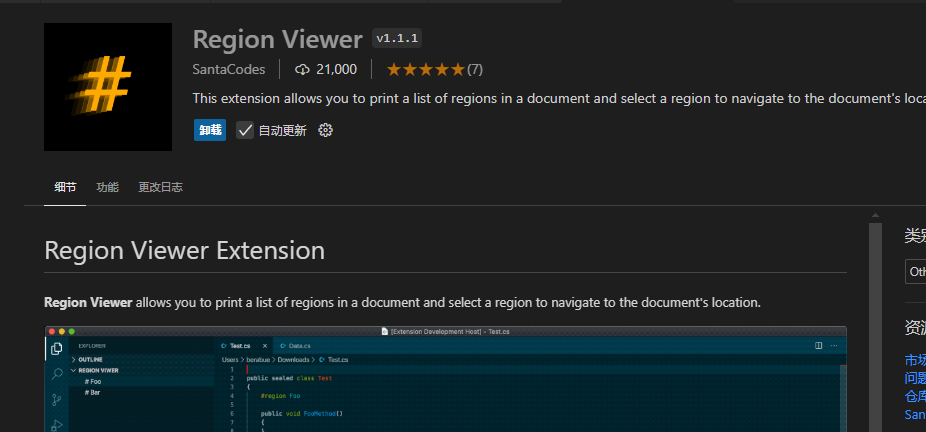Click the v1.1.1 version badge

397,39
